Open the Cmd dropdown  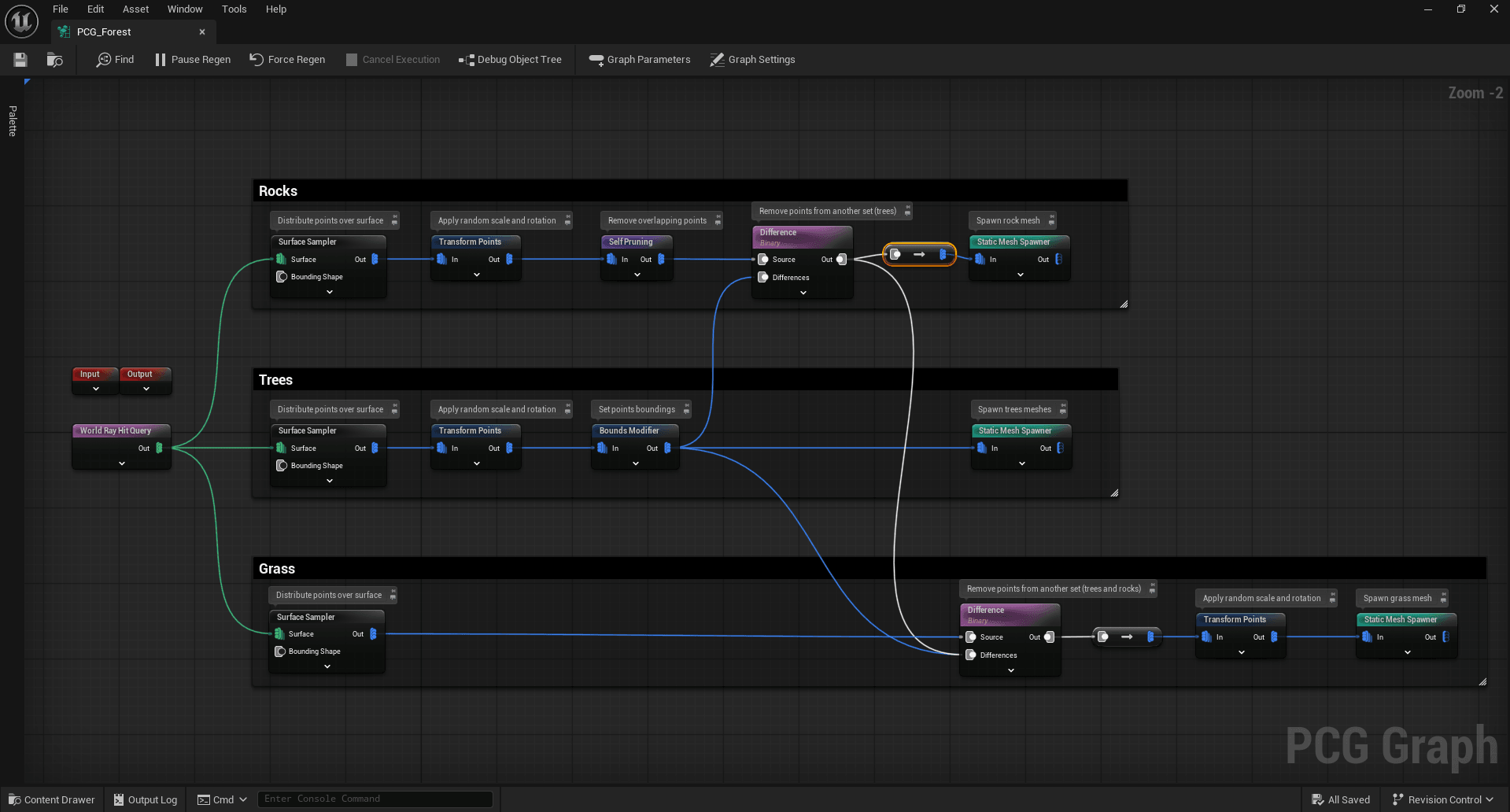222,799
